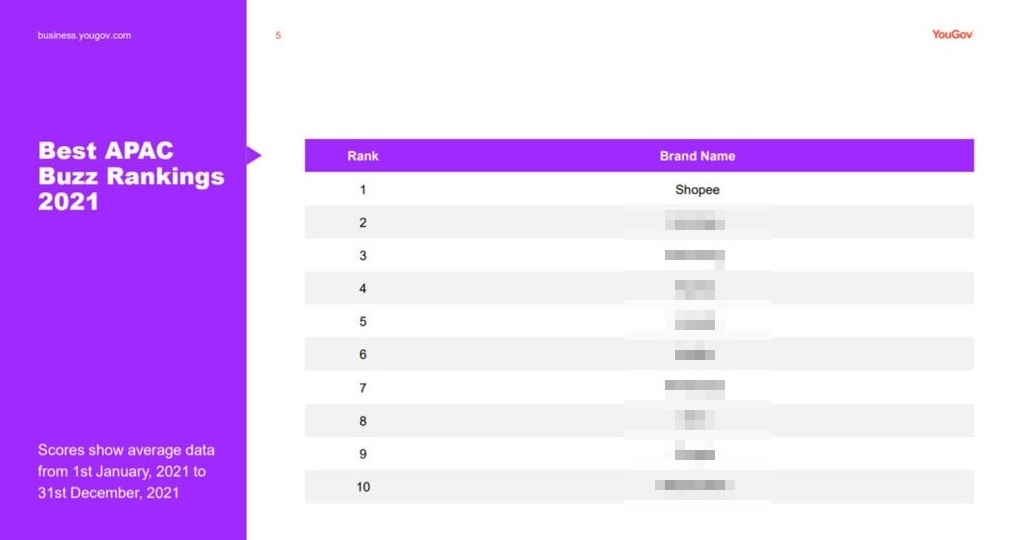
Task: Click the white triangle pointer beside the title
Action: pyautogui.click(x=254, y=155)
